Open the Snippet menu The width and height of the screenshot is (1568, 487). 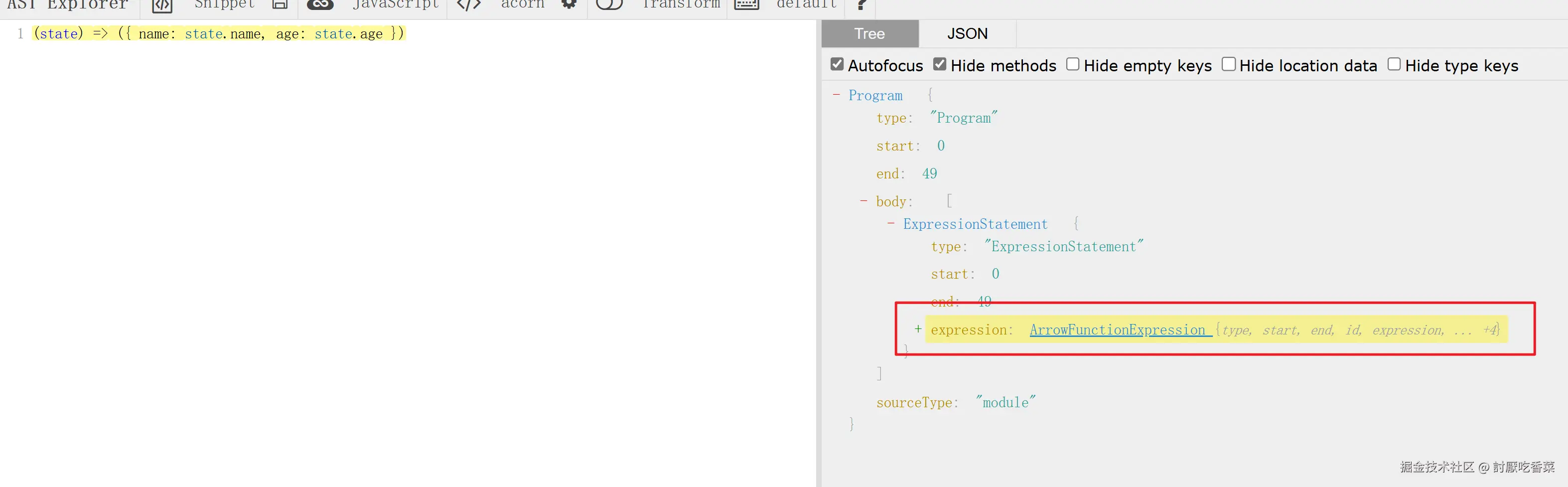click(x=225, y=5)
